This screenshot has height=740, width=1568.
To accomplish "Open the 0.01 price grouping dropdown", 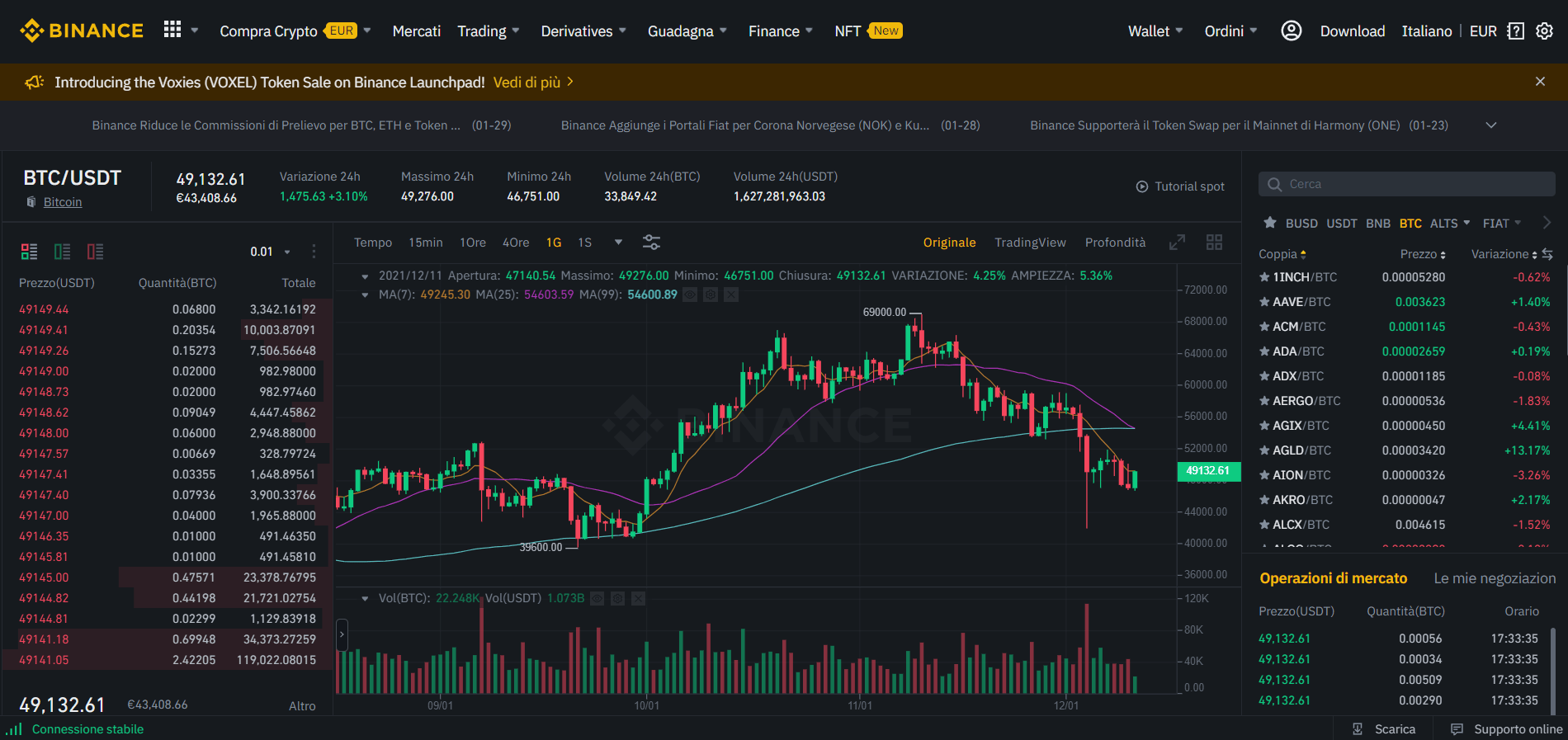I will [271, 252].
